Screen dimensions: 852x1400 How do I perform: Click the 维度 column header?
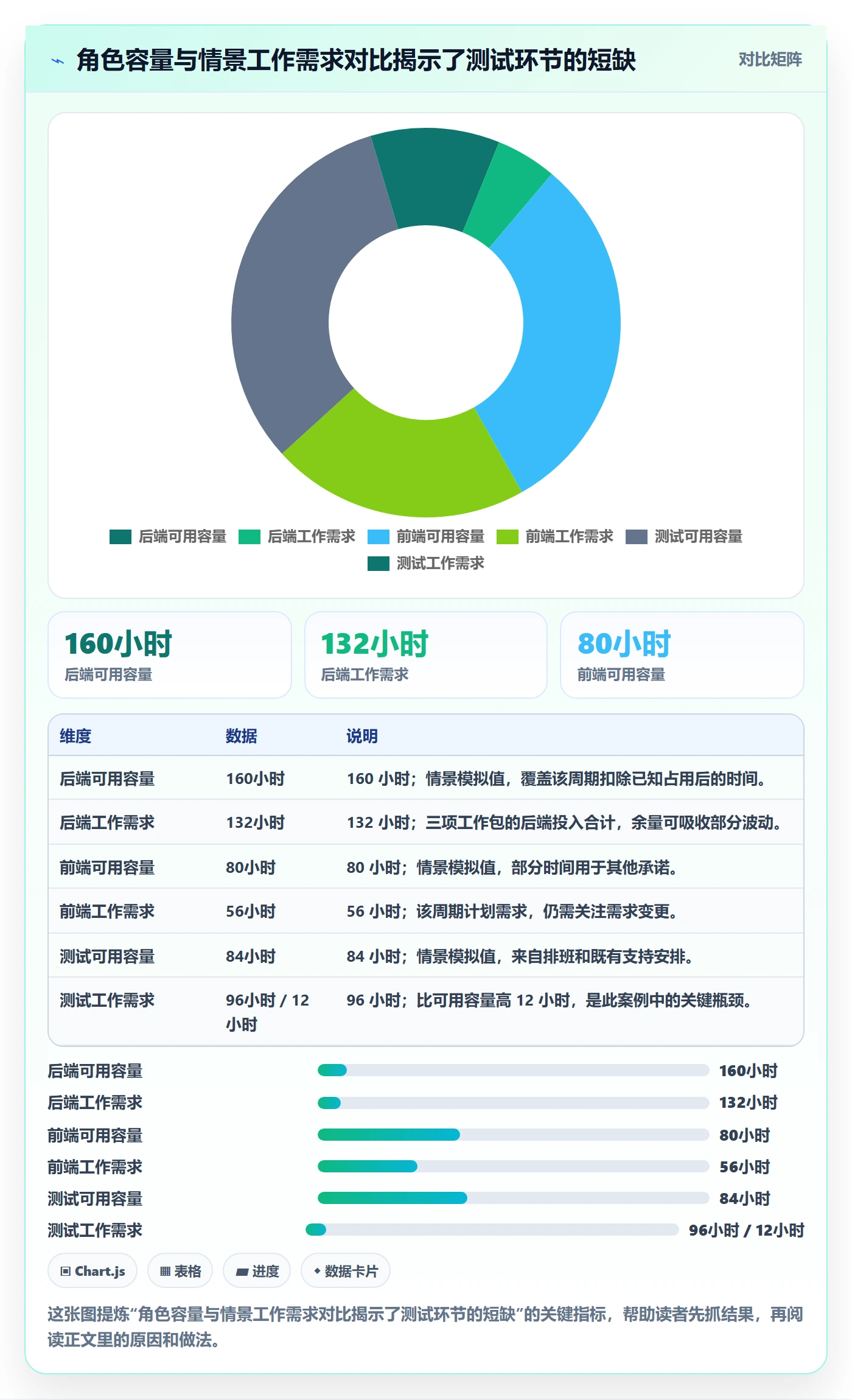click(75, 736)
